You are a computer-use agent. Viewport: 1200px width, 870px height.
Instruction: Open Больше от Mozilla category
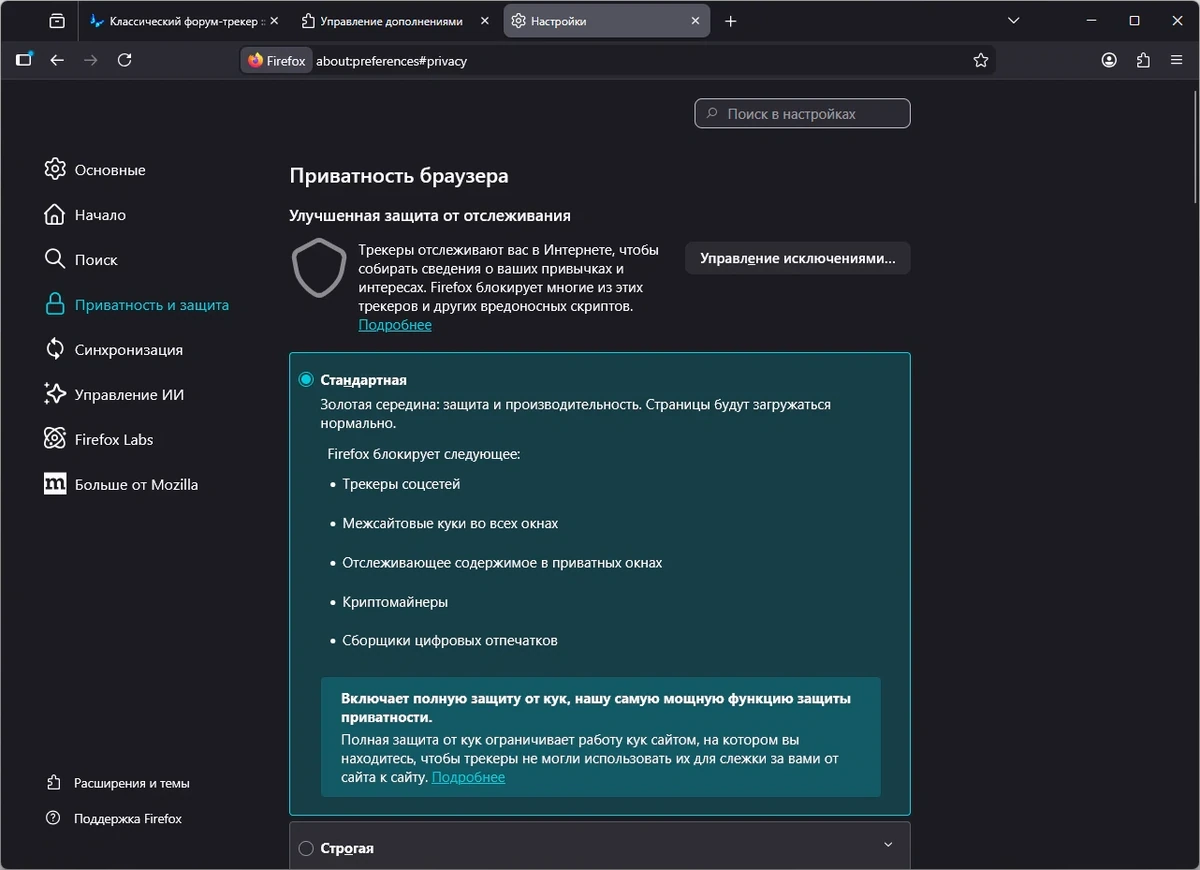[x=121, y=484]
